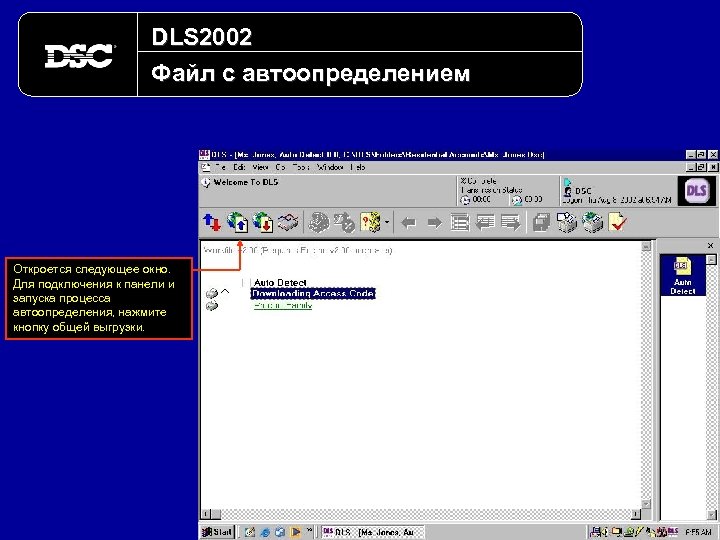Screen dimensions: 720x540
Task: Click the Welcome To DLS info icon
Action: coord(206,183)
